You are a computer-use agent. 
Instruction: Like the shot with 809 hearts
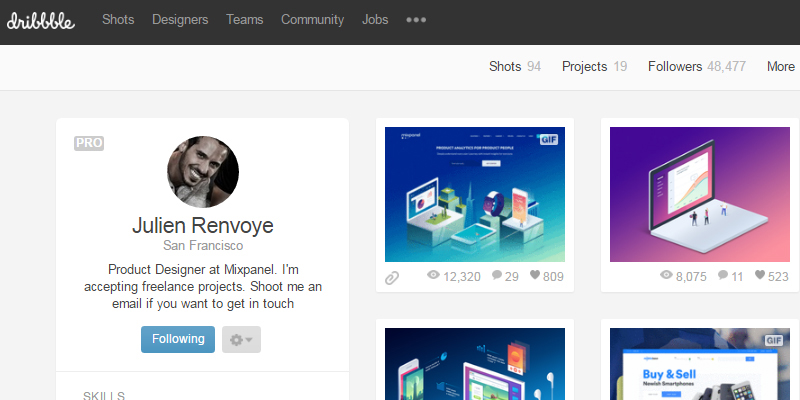[535, 275]
